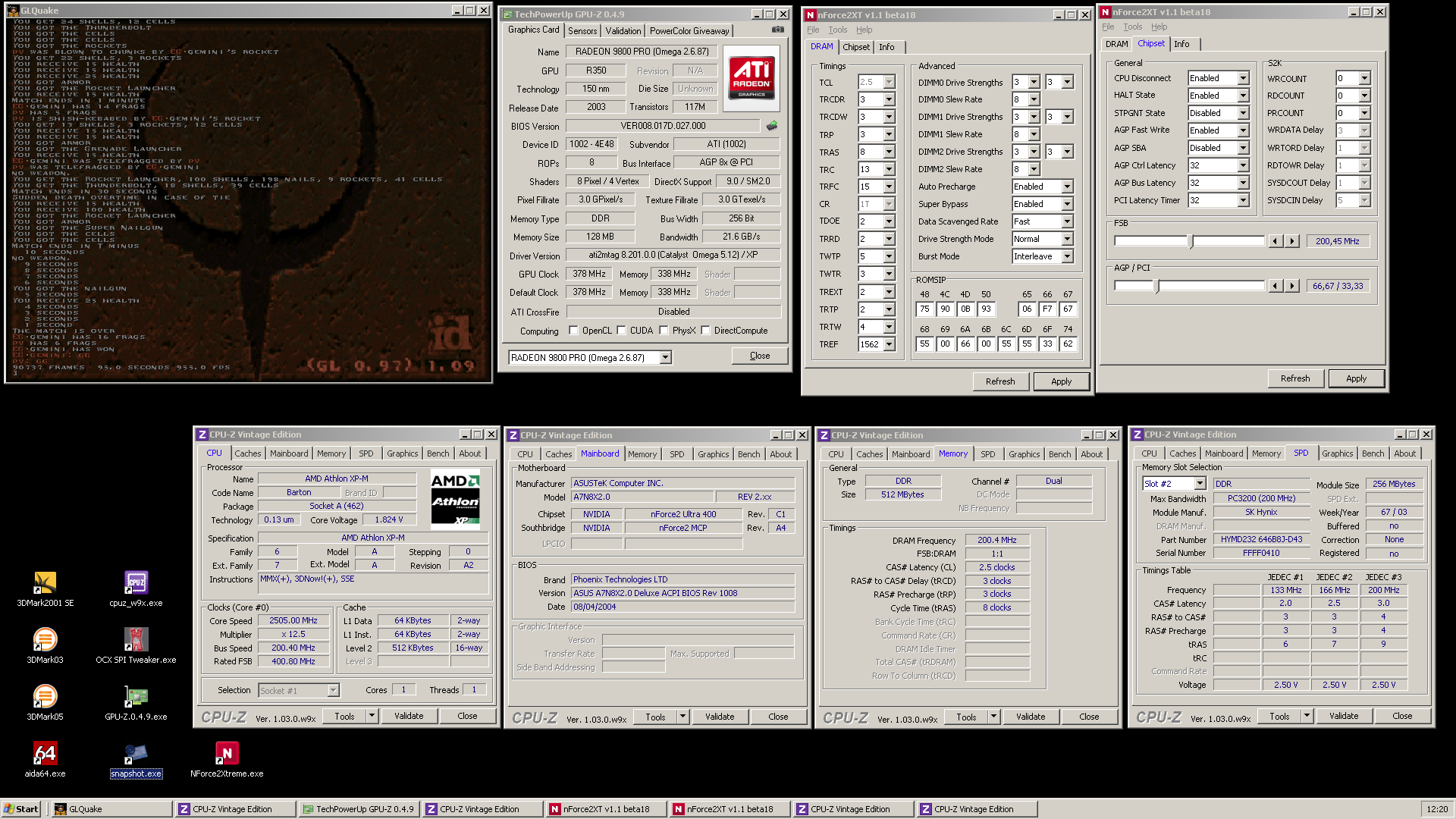Open Help menu in nForce2XT Chipset window
Screen dimensions: 1456x819
click(x=1159, y=27)
